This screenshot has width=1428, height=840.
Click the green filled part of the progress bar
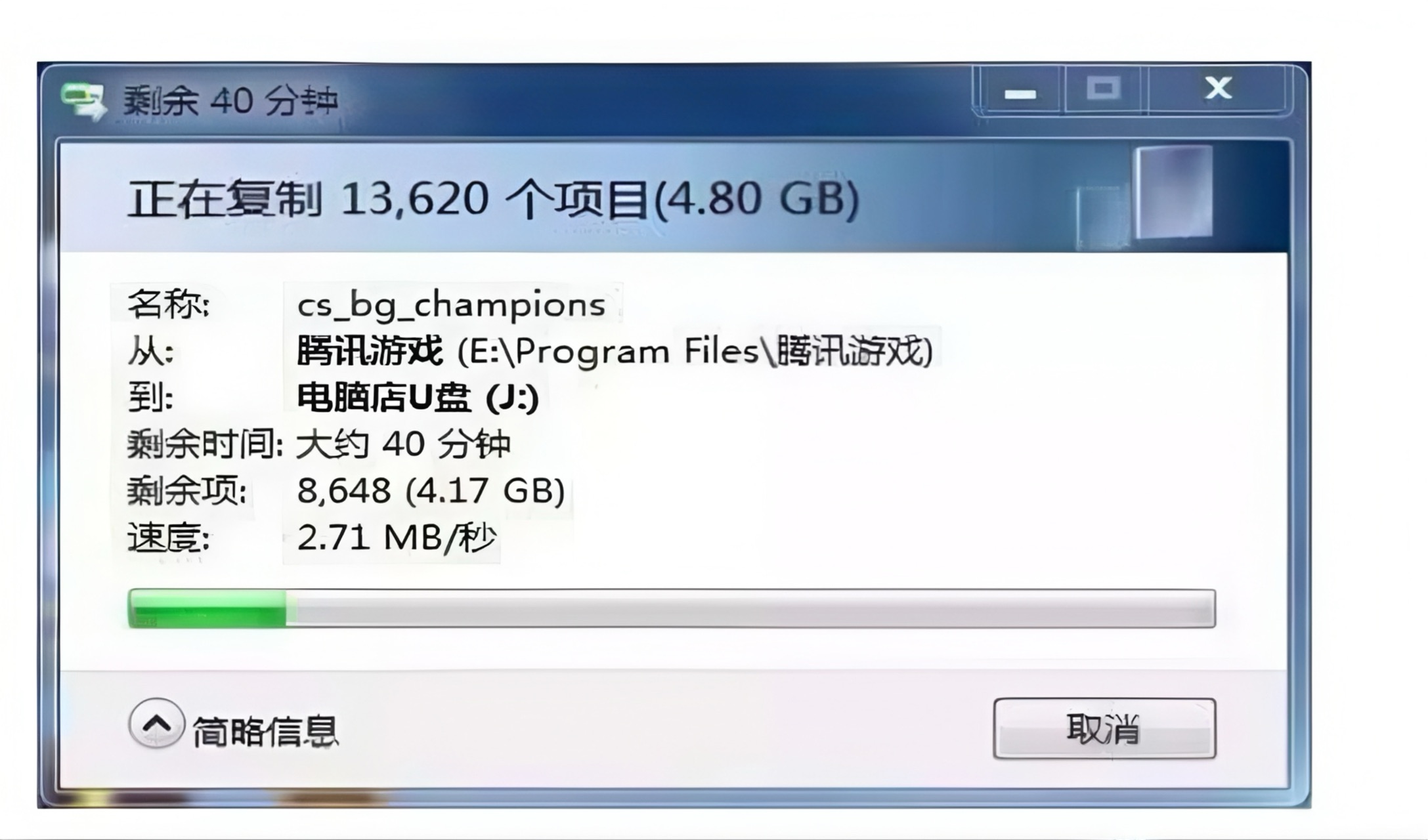207,608
